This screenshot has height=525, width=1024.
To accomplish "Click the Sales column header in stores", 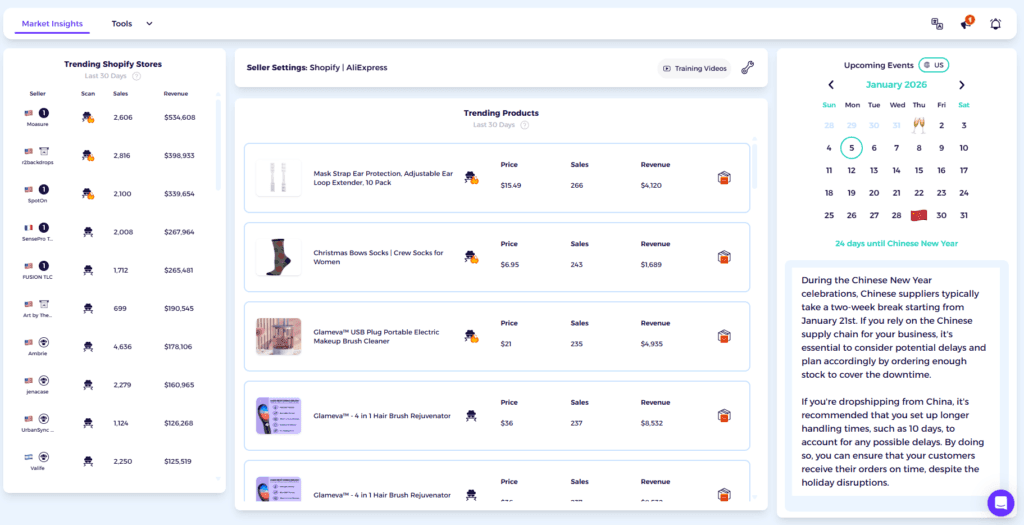I will click(120, 93).
